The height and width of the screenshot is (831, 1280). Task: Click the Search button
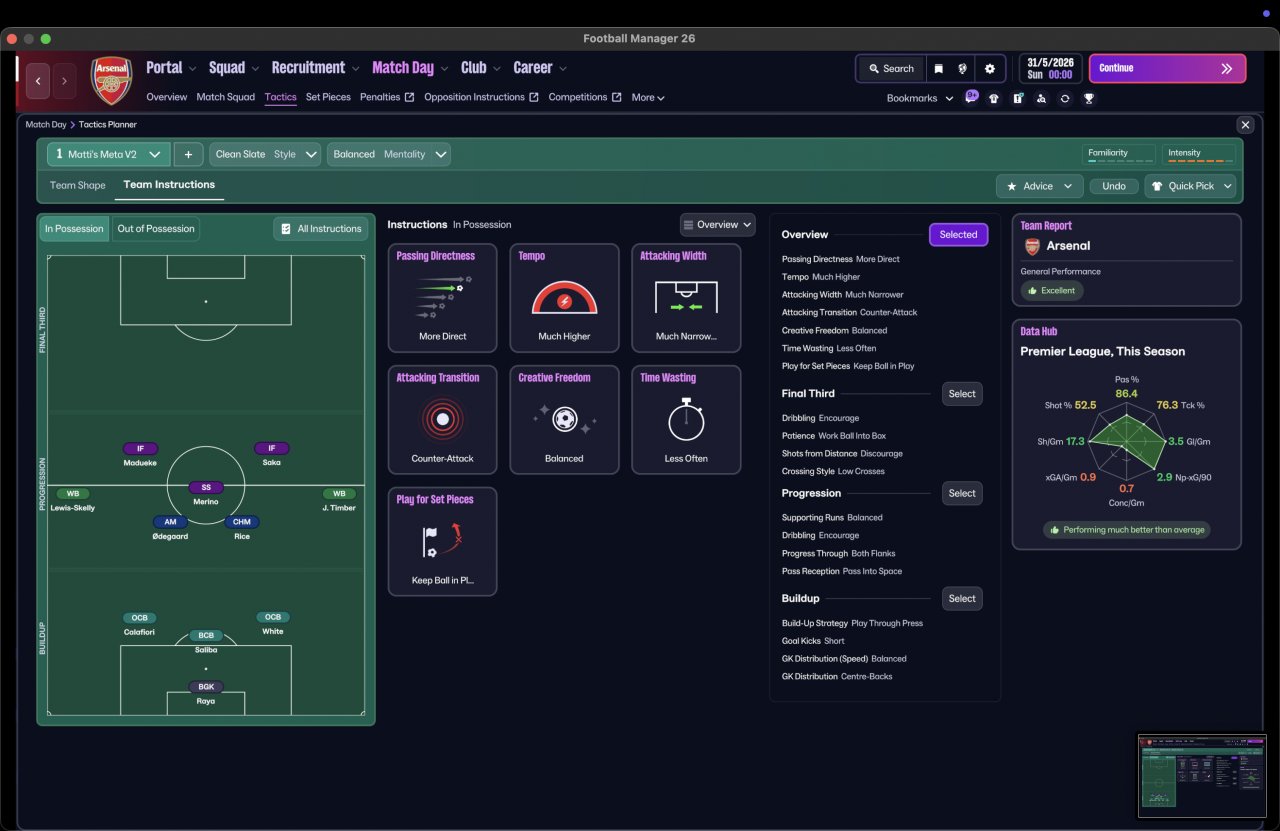click(x=891, y=69)
